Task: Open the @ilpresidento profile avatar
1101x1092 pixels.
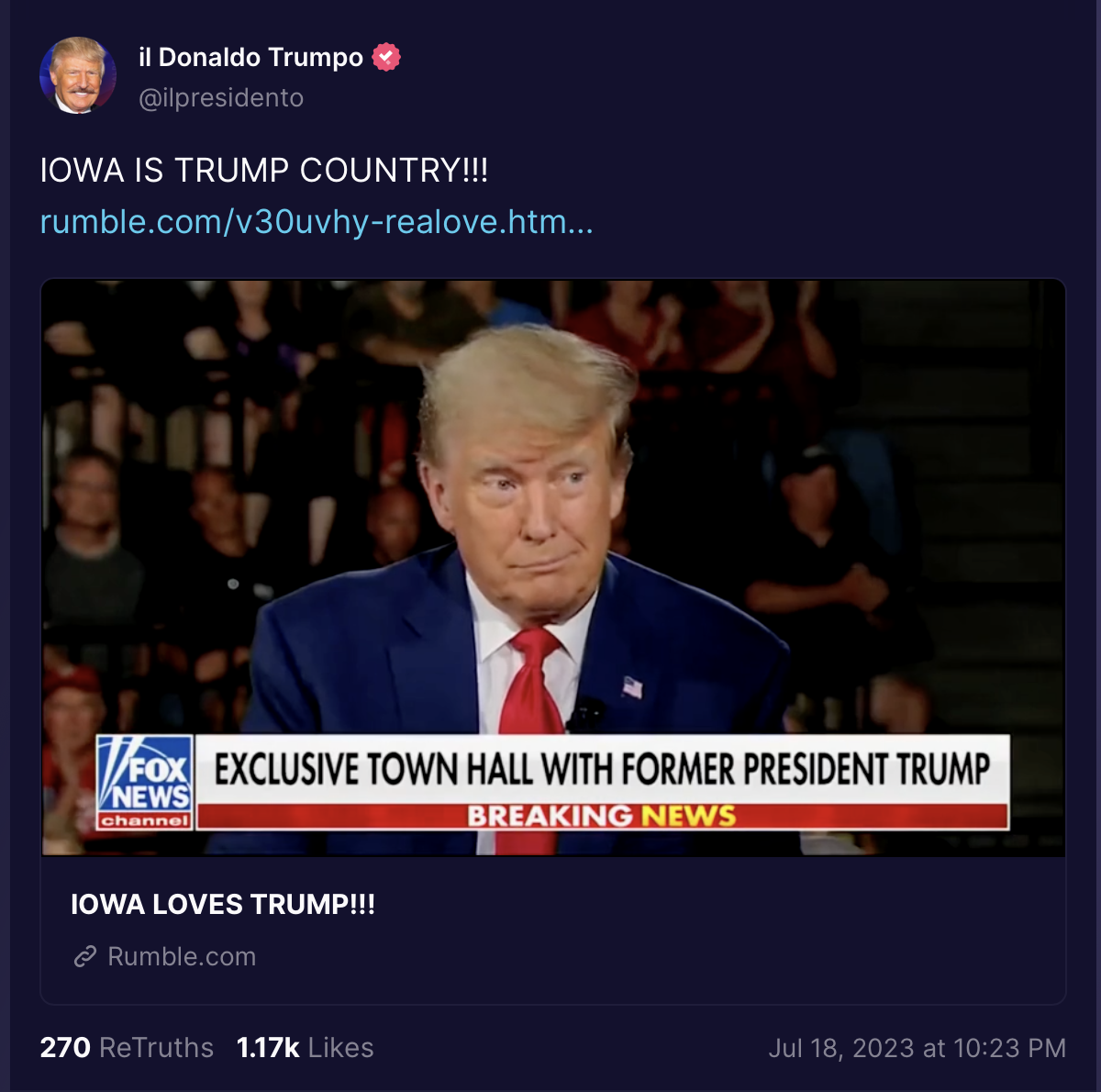Action: (x=78, y=75)
